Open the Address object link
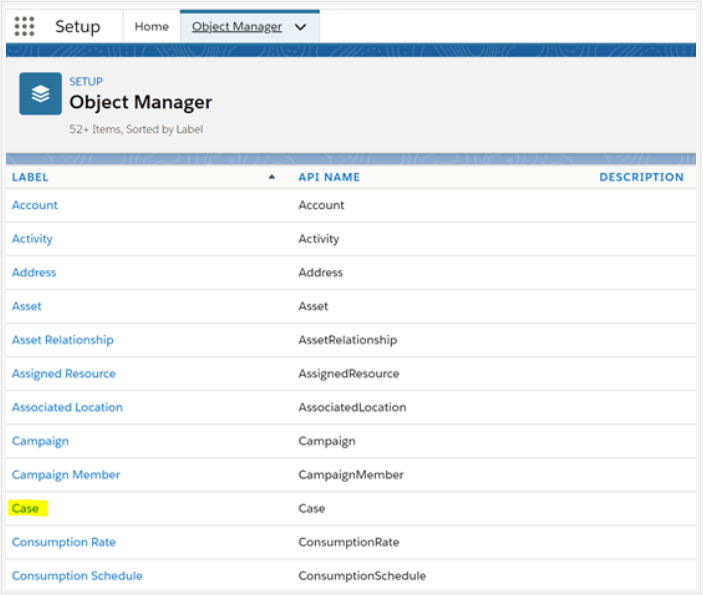 coord(34,273)
